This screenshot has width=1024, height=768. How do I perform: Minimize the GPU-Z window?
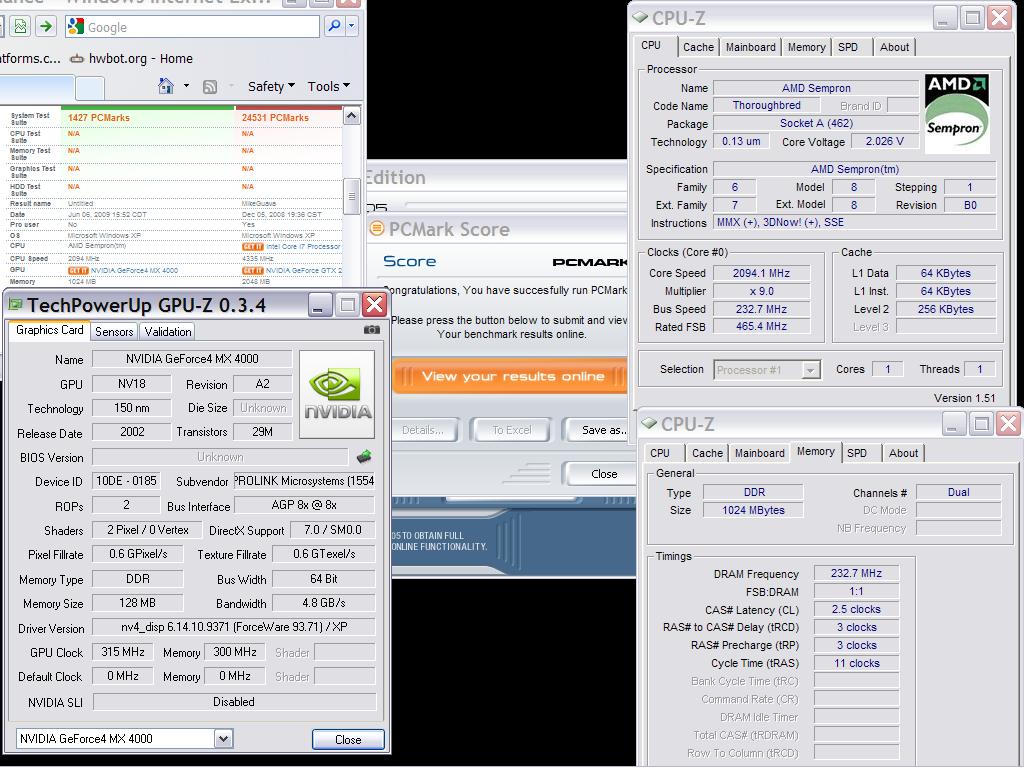(x=319, y=305)
